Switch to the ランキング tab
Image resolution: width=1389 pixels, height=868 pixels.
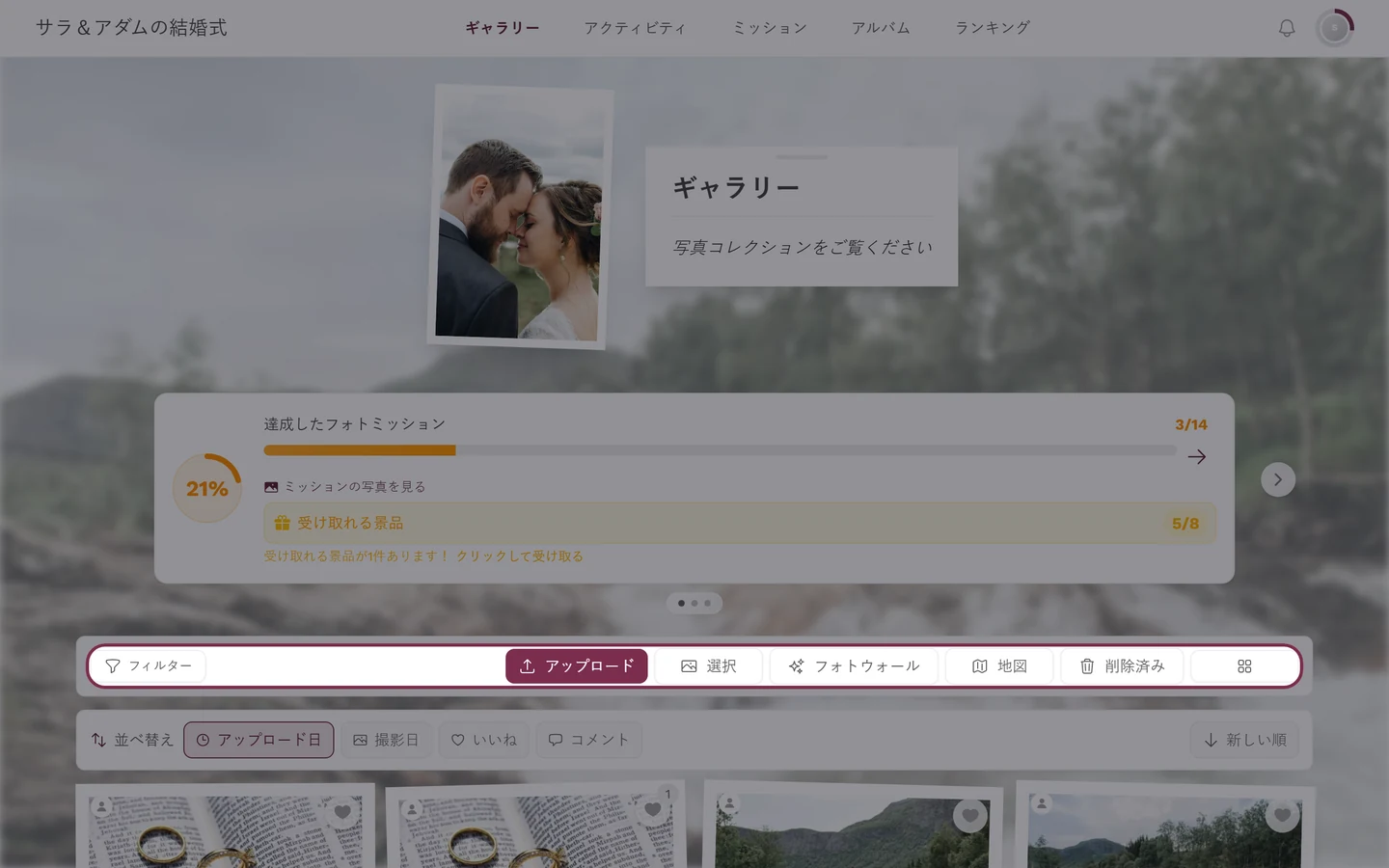coord(993,28)
